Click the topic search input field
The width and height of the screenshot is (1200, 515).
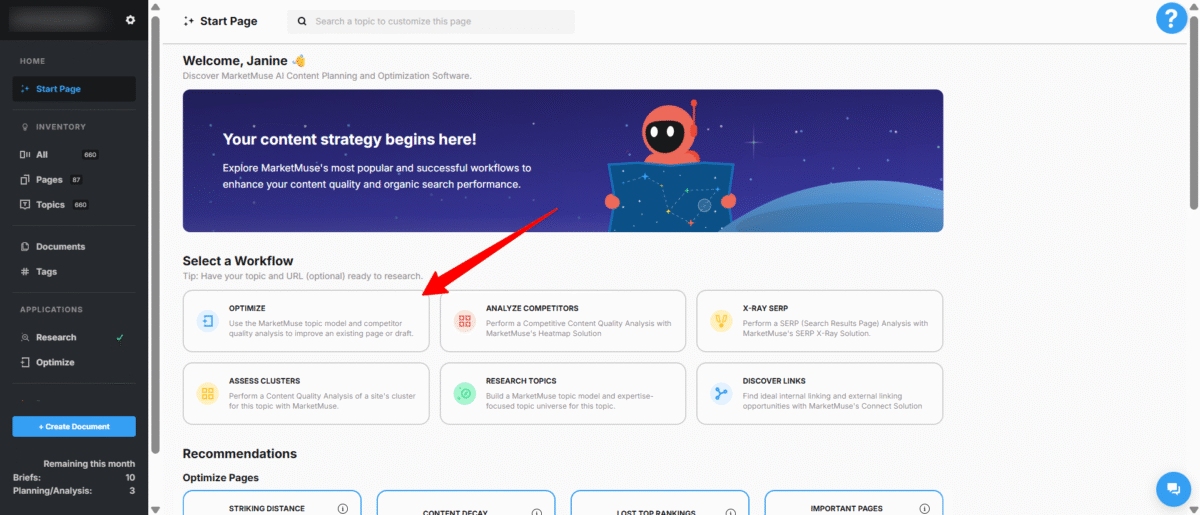tap(431, 21)
